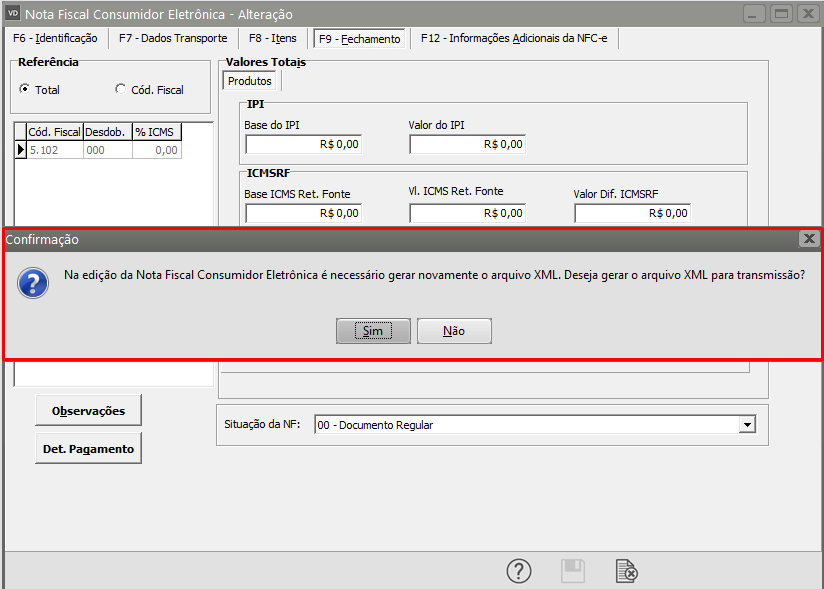This screenshot has height=589, width=824.
Task: Click the help question mark icon
Action: (518, 570)
